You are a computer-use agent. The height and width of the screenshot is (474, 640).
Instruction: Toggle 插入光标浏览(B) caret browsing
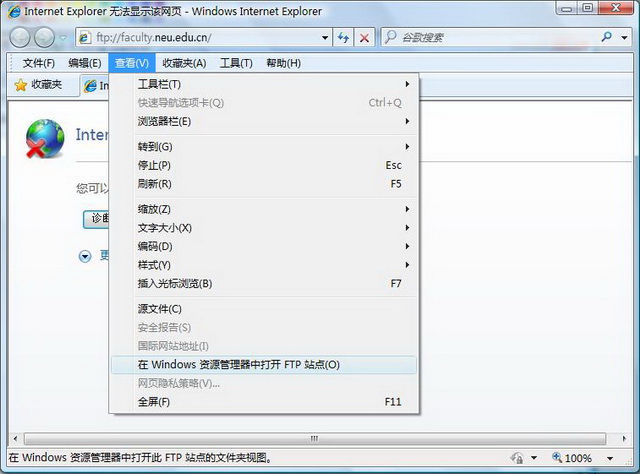(x=264, y=283)
